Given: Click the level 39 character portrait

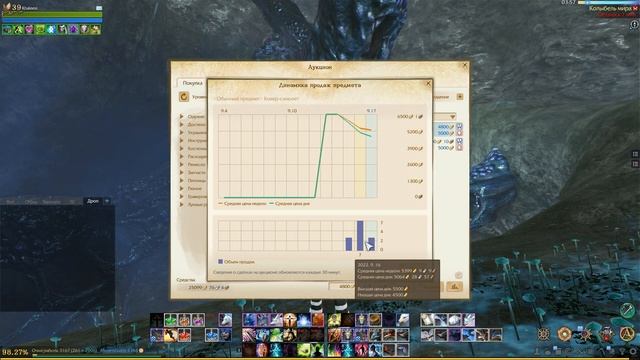Looking at the screenshot, I should 7,6.
